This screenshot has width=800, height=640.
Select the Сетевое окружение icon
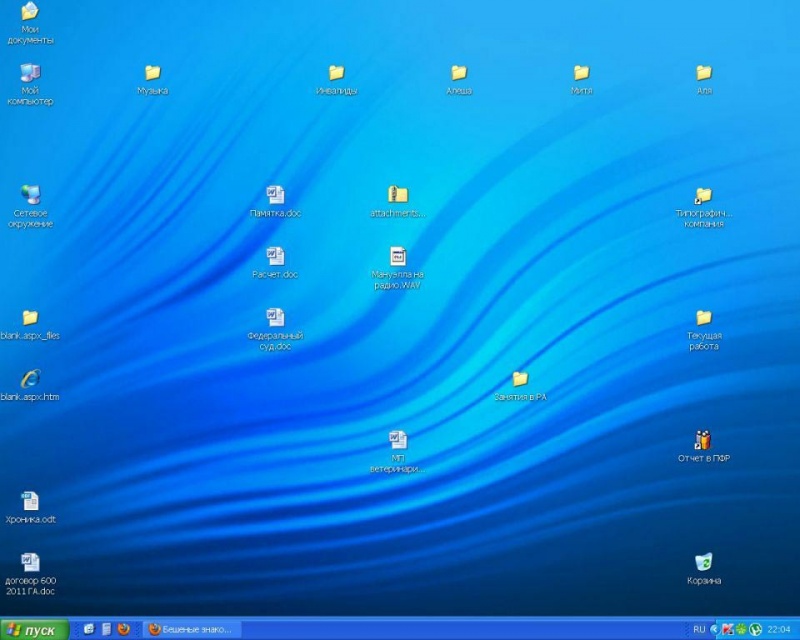(x=30, y=195)
